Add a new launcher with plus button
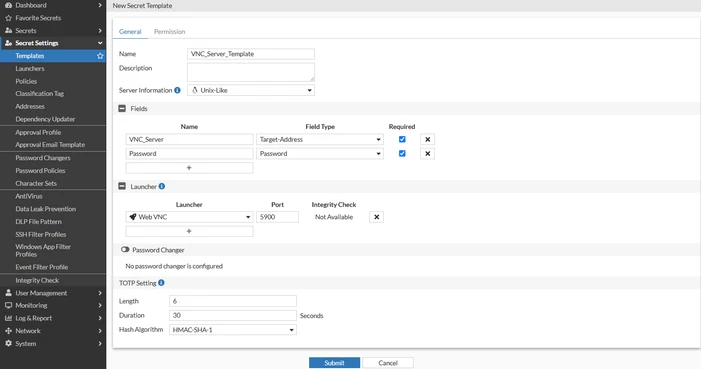 tap(189, 231)
